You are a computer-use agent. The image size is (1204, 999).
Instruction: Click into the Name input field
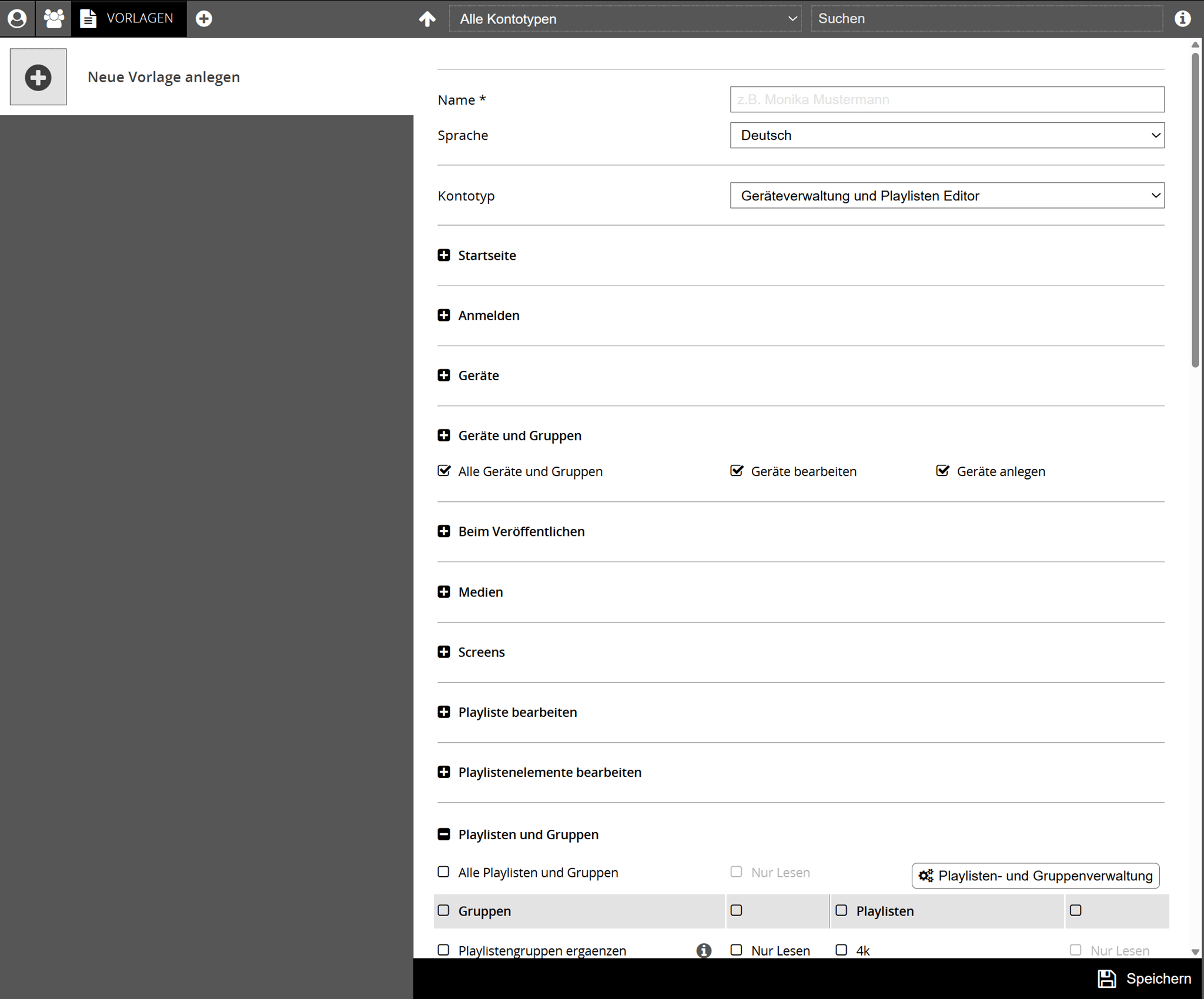tap(947, 99)
